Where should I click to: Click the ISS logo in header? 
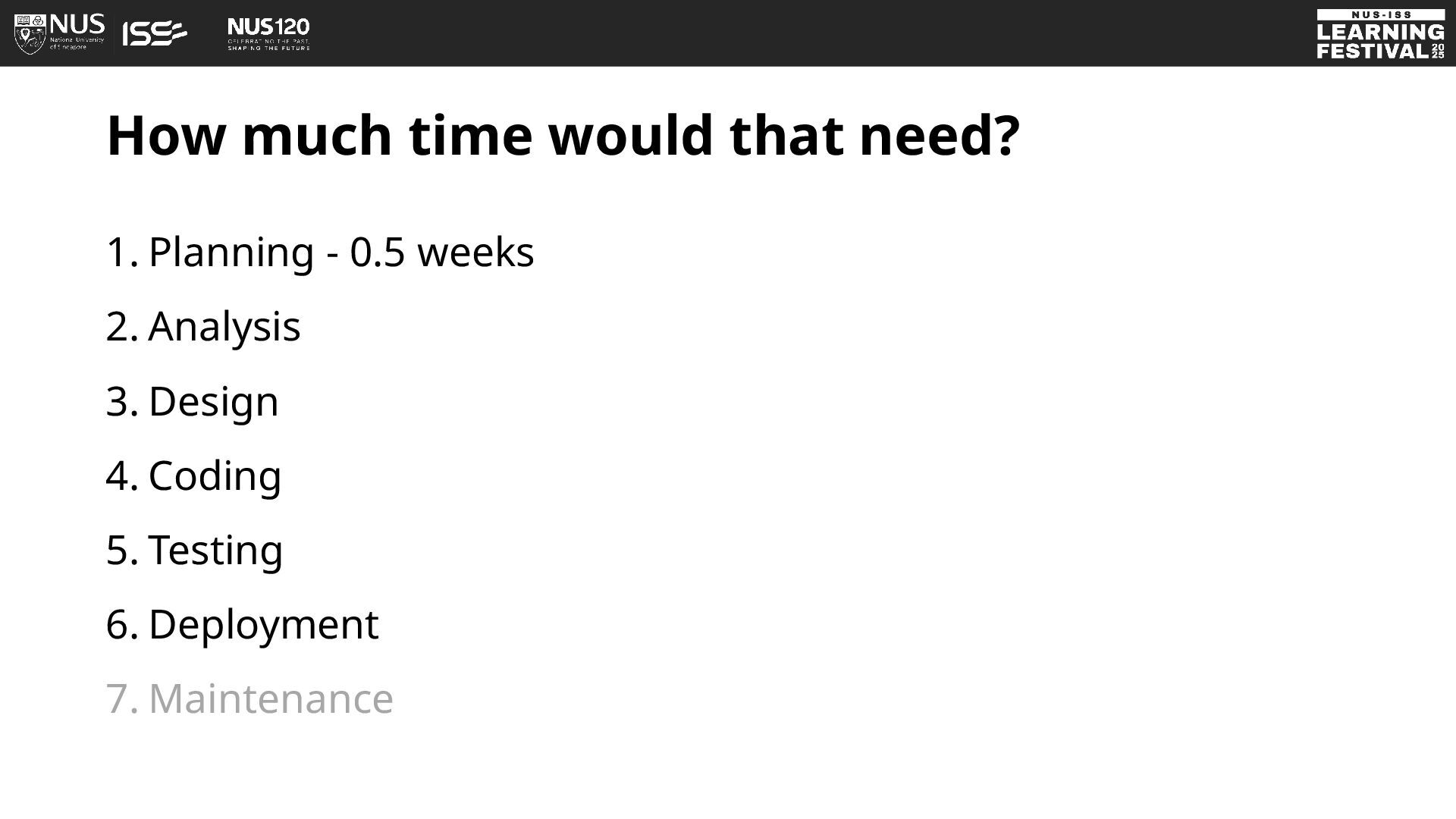(155, 33)
